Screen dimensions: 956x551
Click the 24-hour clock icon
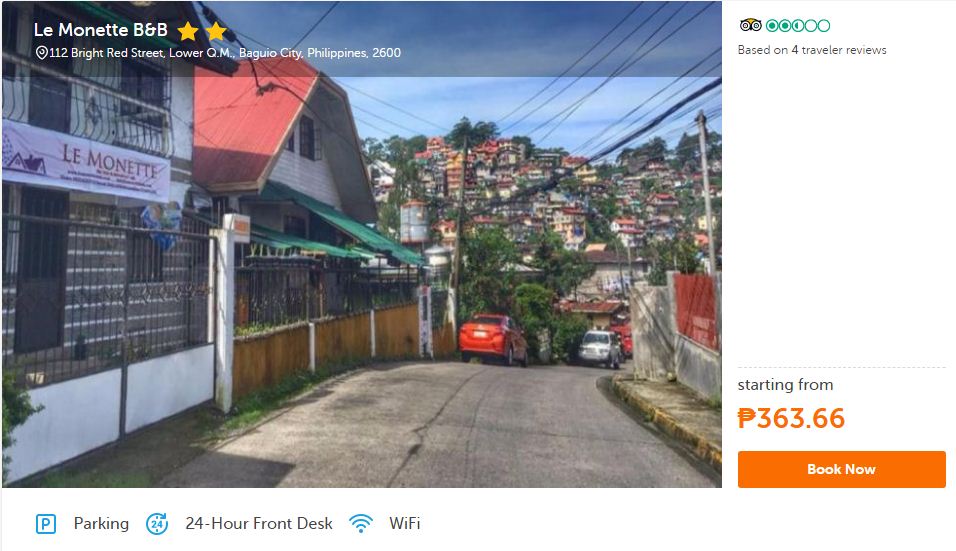click(157, 524)
